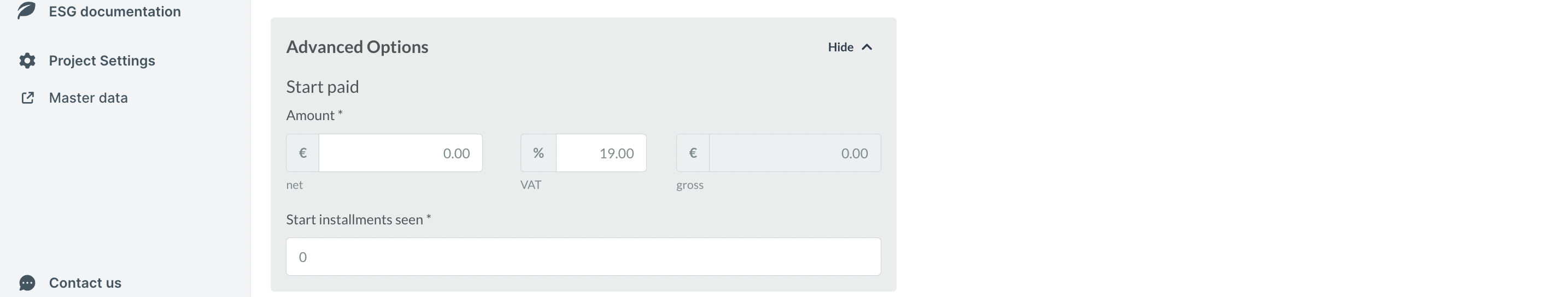Click the Contact us chat bubble icon
This screenshot has height=297, width=1568.
point(27,283)
